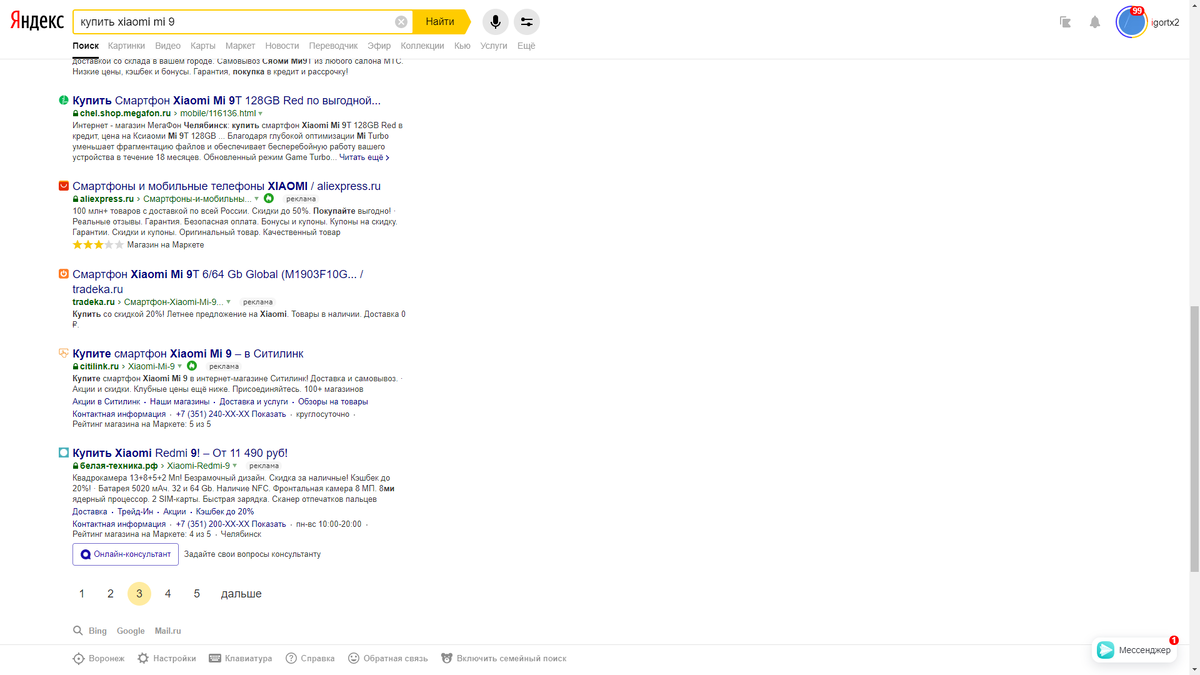Expand the dropdown arrow after chel.shop.megafon.ru URL

[x=260, y=114]
